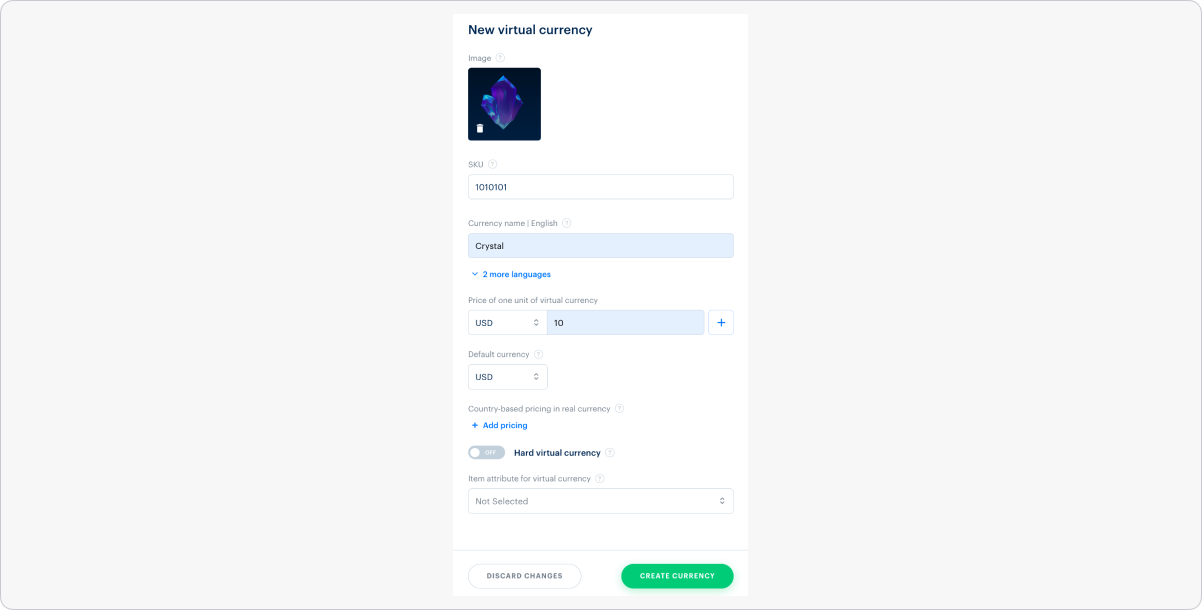
Task: Show help for Default currency
Action: point(538,354)
